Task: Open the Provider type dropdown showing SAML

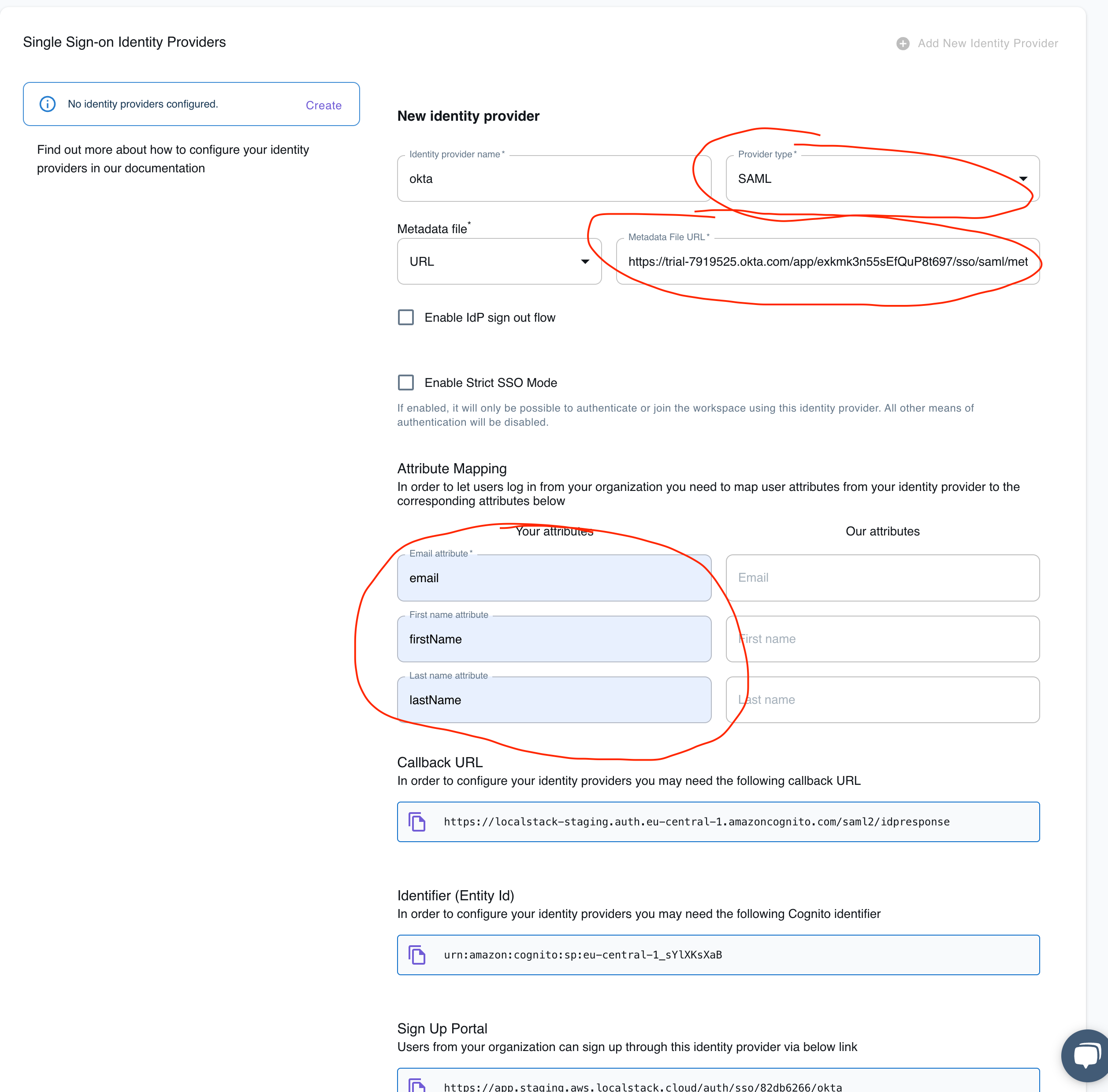Action: [x=1023, y=178]
